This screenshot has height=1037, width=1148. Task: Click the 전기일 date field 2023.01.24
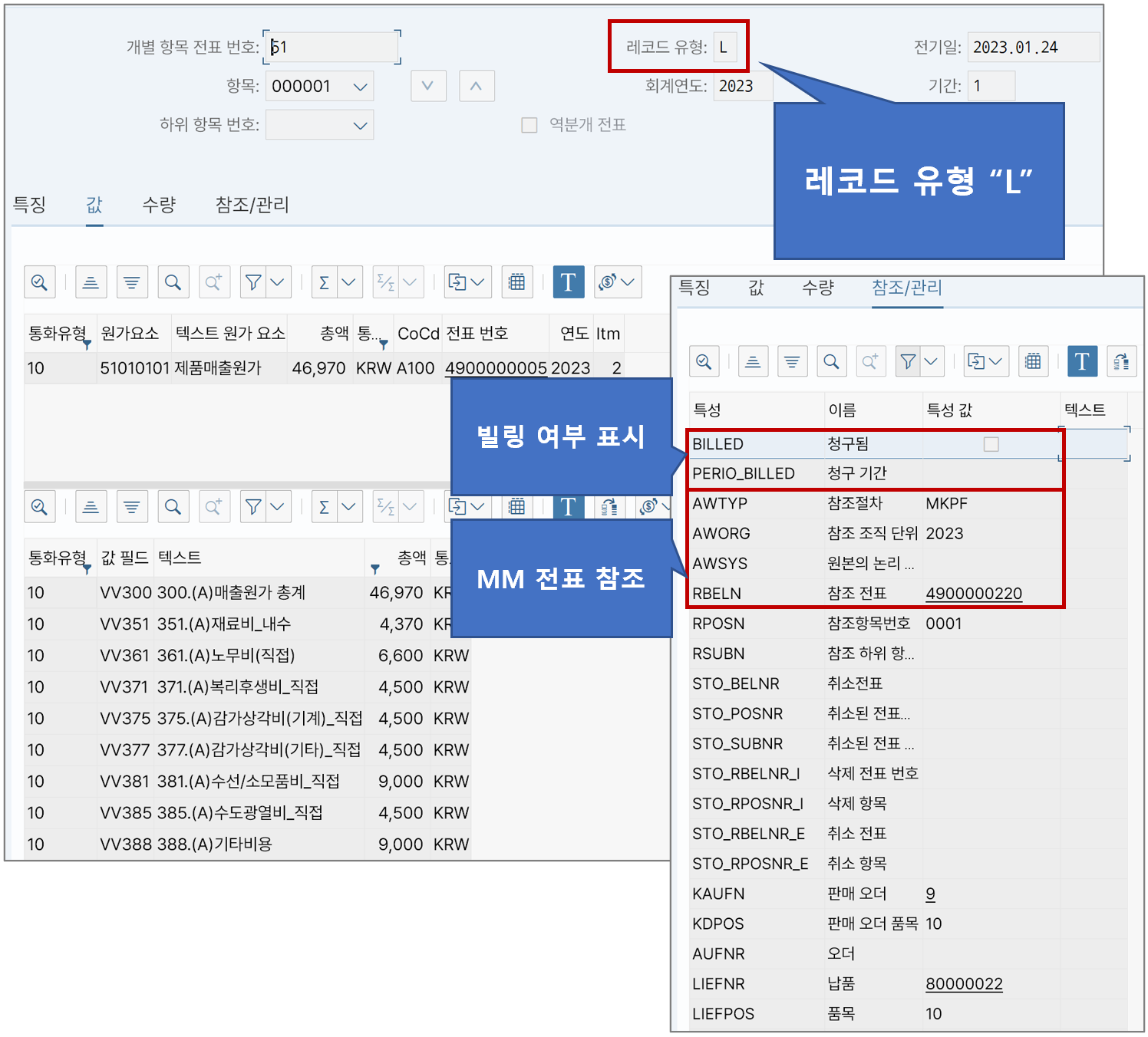(1034, 48)
